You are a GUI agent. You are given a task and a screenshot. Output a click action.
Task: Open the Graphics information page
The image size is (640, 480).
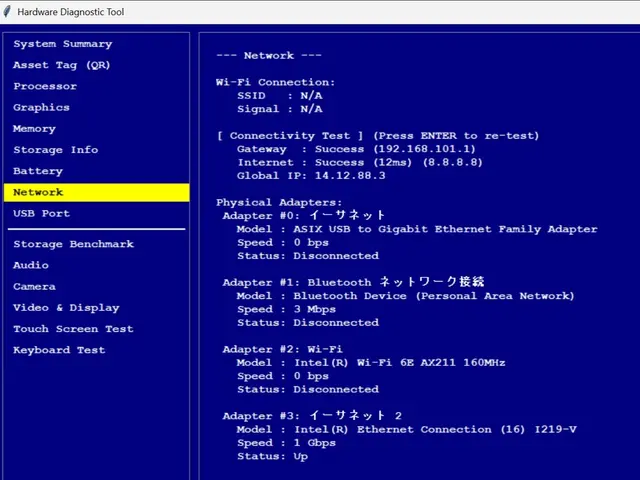[41, 107]
